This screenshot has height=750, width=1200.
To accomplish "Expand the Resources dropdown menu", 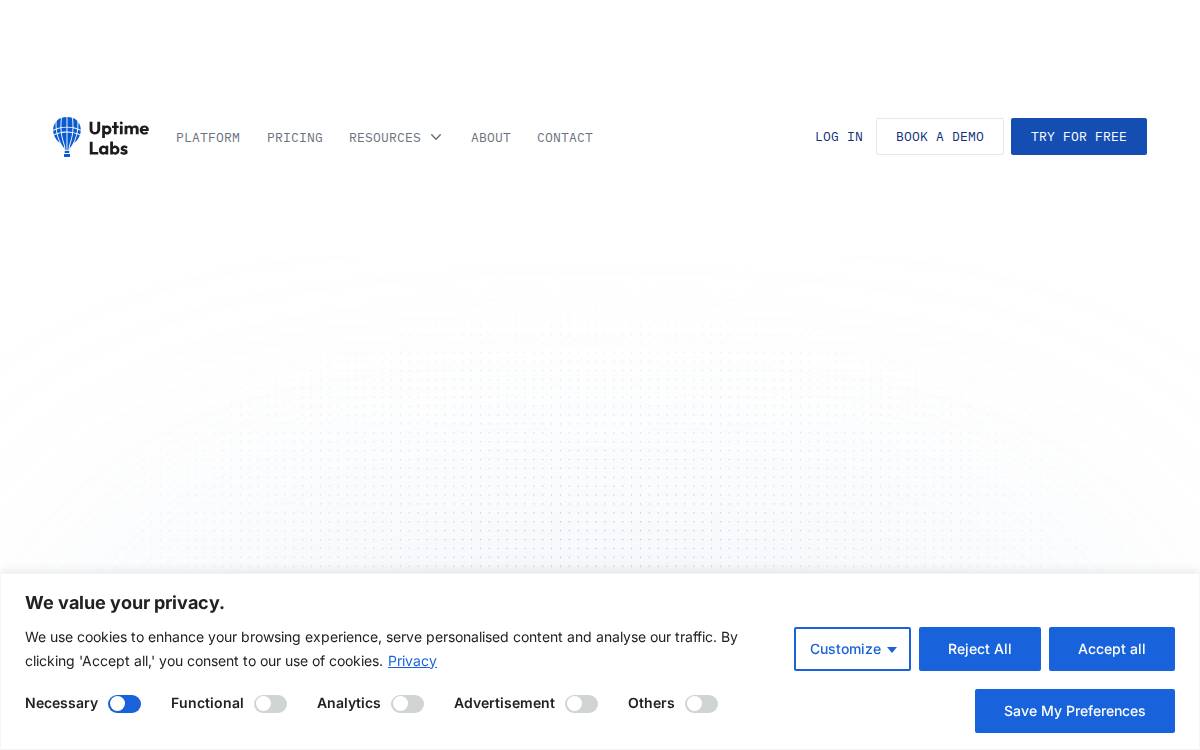I will pyautogui.click(x=396, y=138).
